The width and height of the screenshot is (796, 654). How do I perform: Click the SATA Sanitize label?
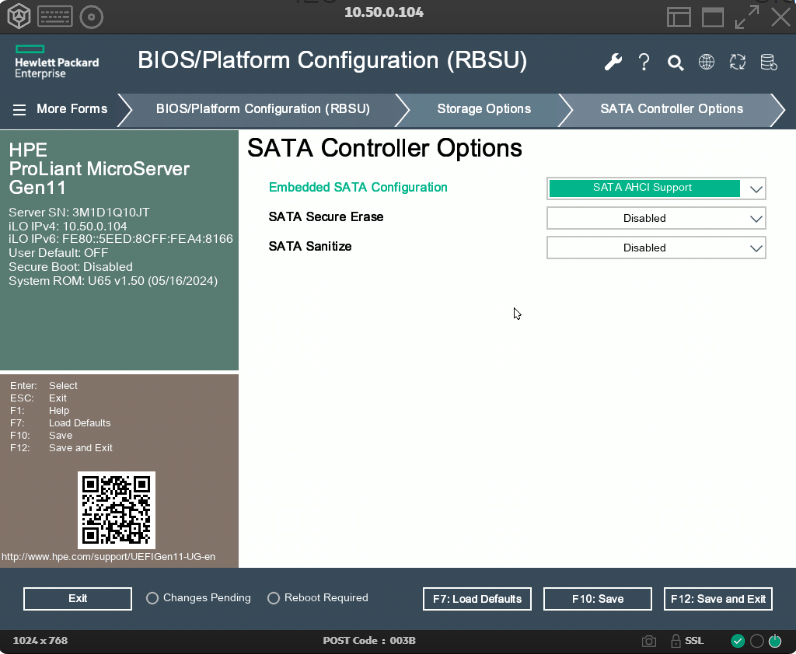(310, 246)
